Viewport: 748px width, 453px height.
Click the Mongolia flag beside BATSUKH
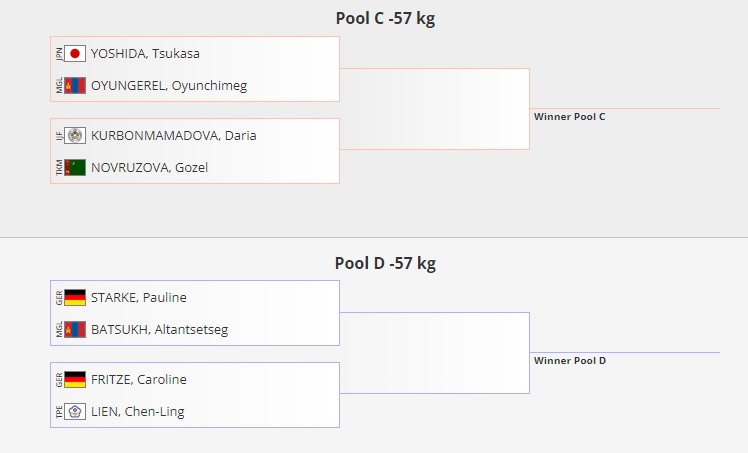click(x=75, y=330)
